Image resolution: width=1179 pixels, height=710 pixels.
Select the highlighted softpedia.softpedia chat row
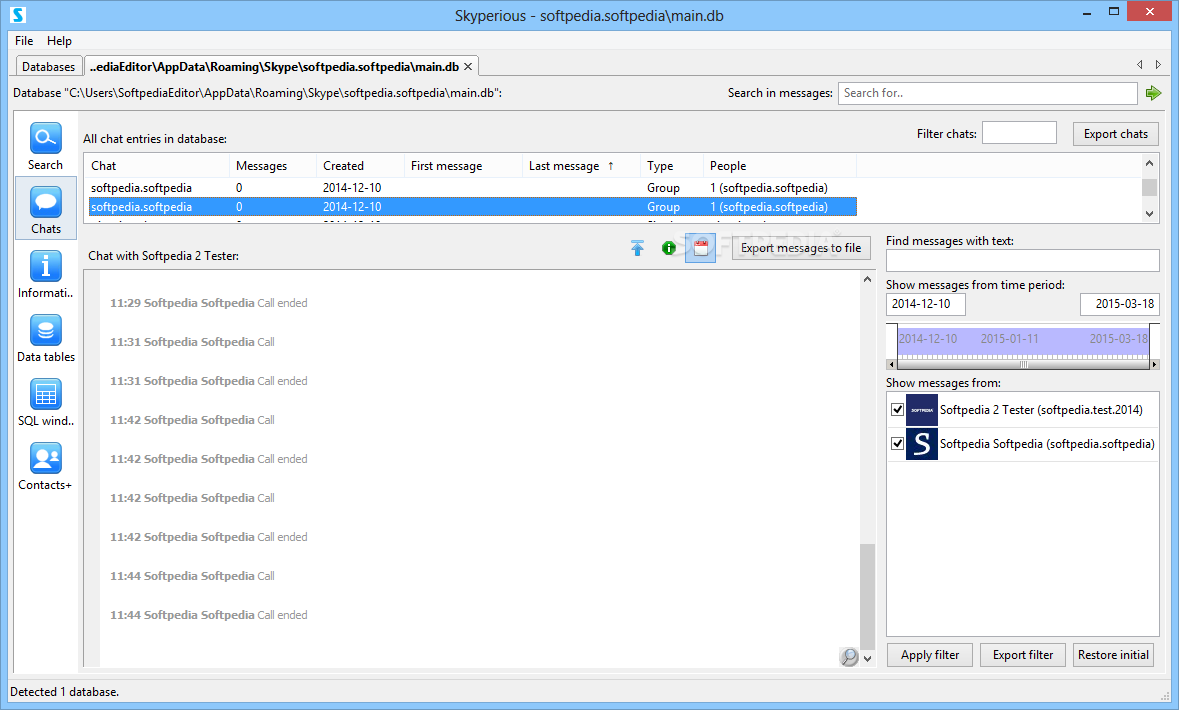pos(472,207)
